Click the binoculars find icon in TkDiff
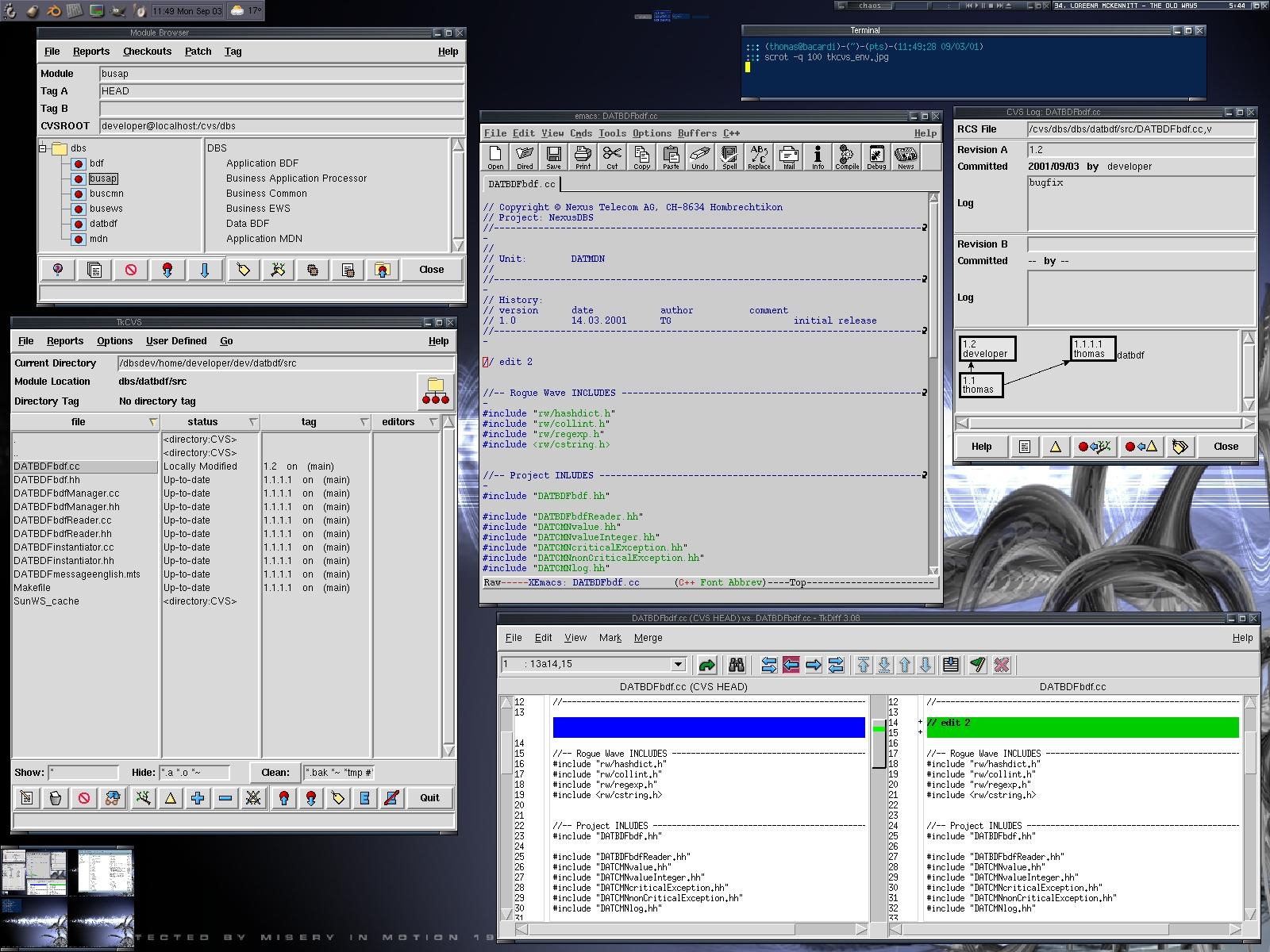Screen dimensions: 1270x952 [737, 665]
